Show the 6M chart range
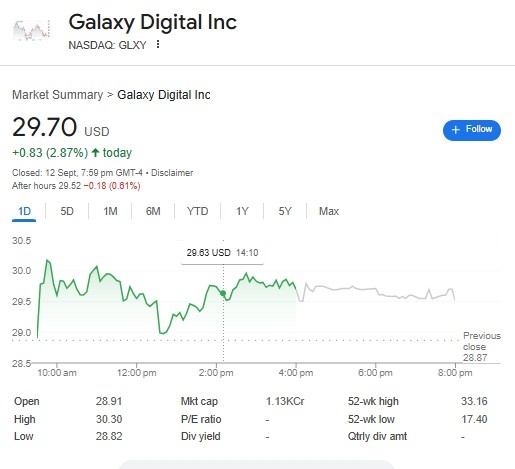This screenshot has width=515, height=469. (153, 211)
